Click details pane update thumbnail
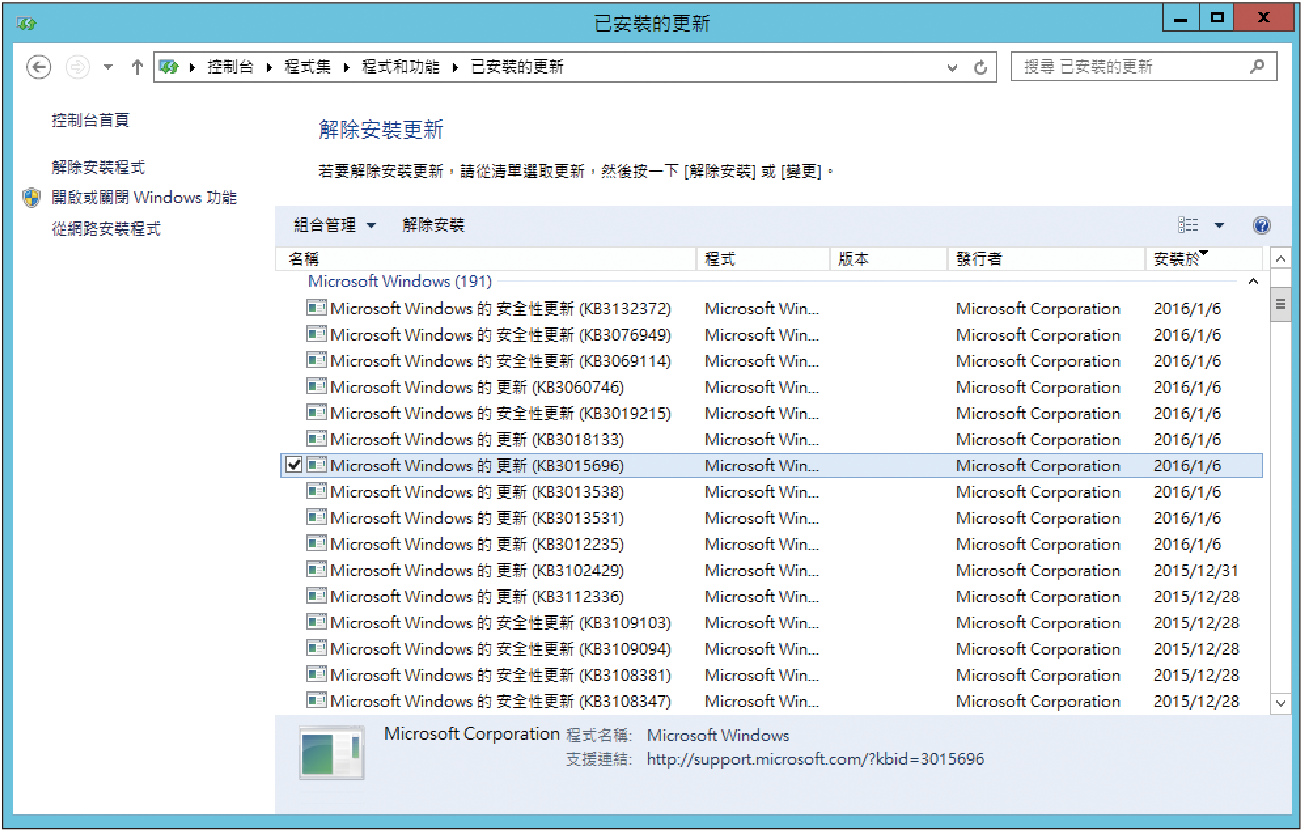The image size is (1304, 833). [x=332, y=753]
